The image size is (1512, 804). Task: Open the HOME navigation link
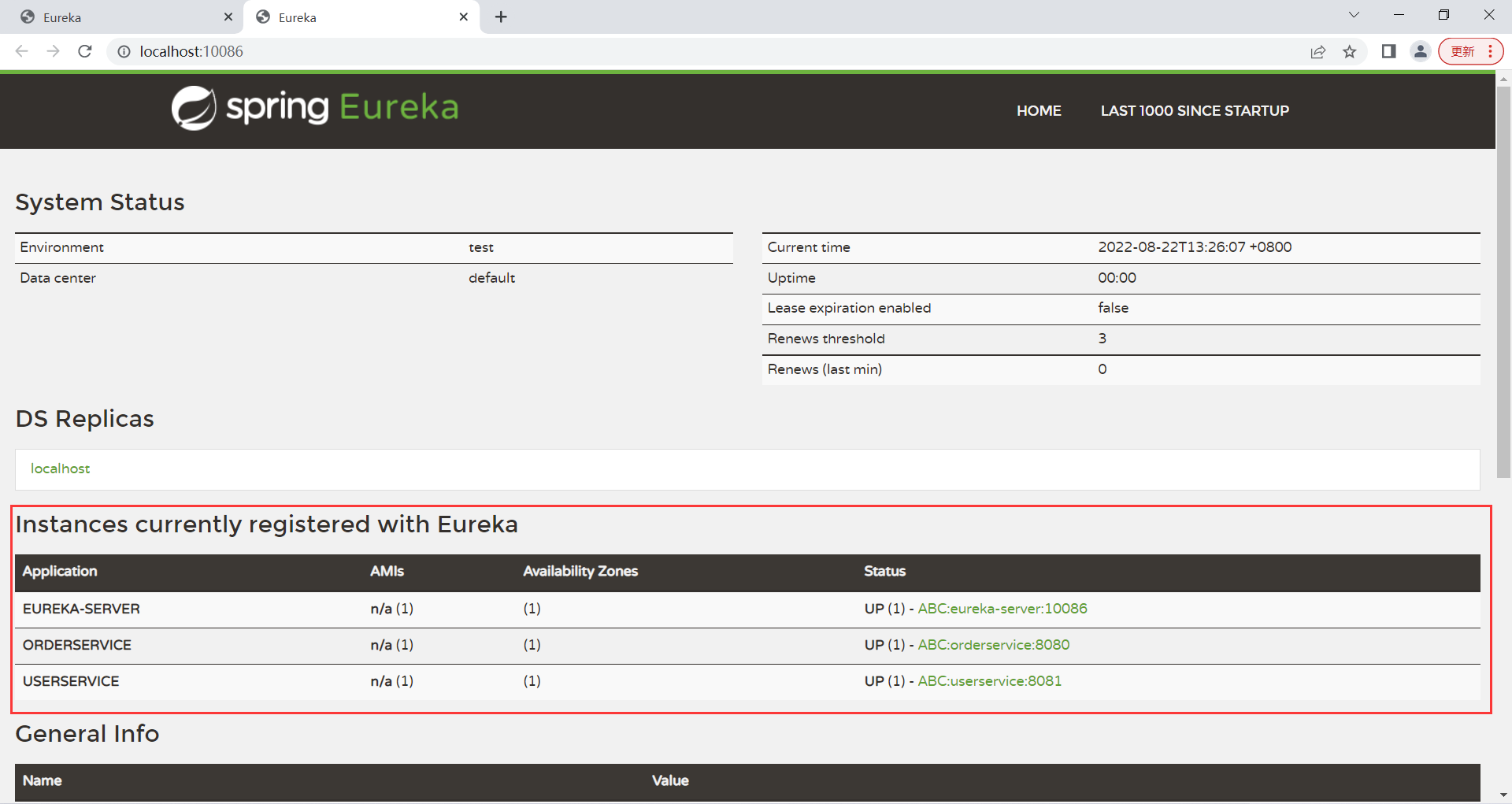[1039, 111]
